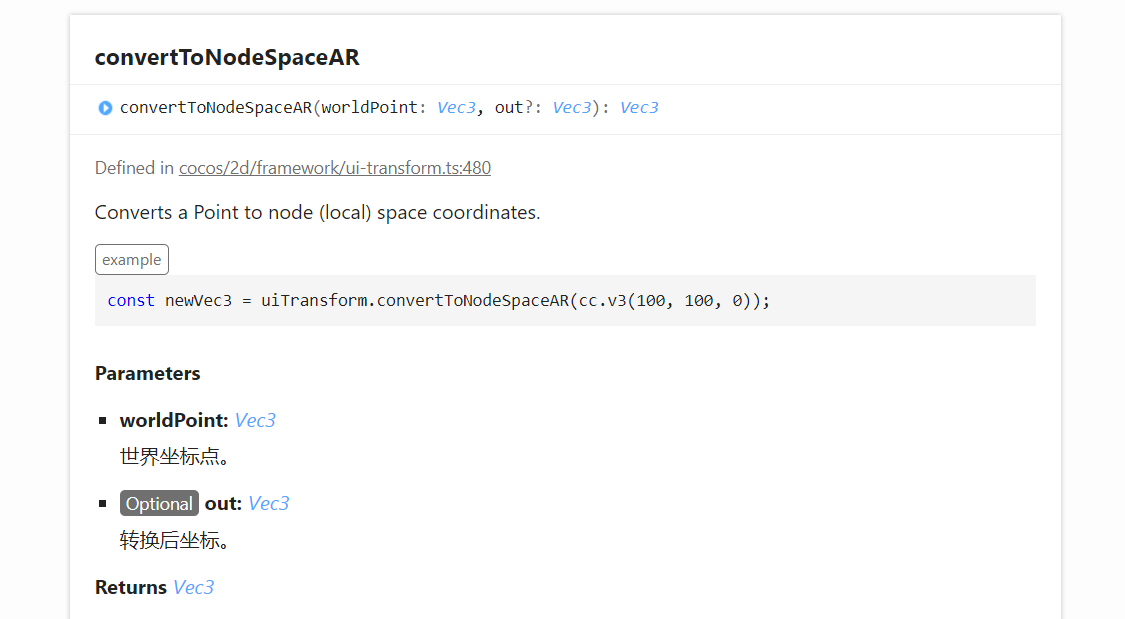This screenshot has height=619, width=1125.
Task: Click the square bullet before worldPoint
Action: pos(103,421)
